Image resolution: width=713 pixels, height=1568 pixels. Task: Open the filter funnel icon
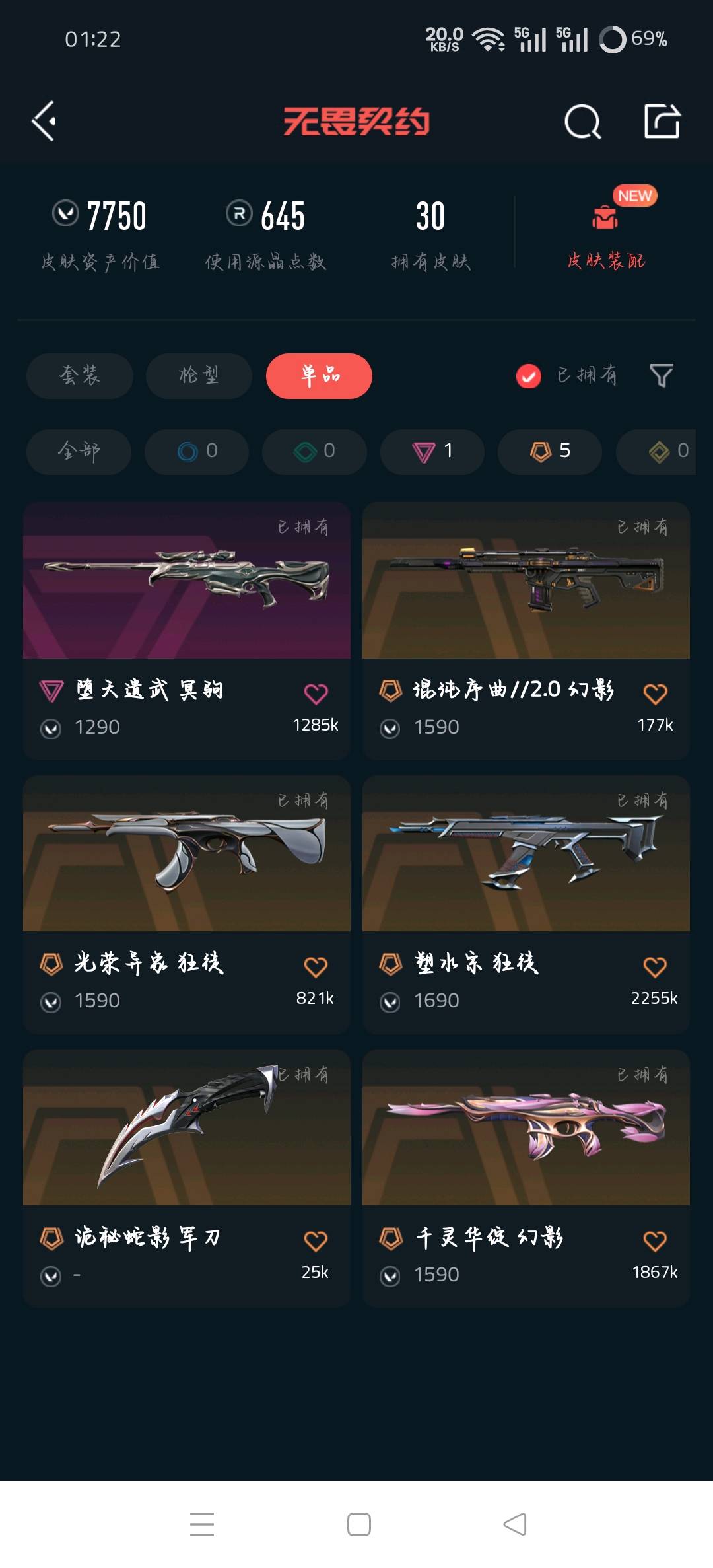pyautogui.click(x=662, y=376)
